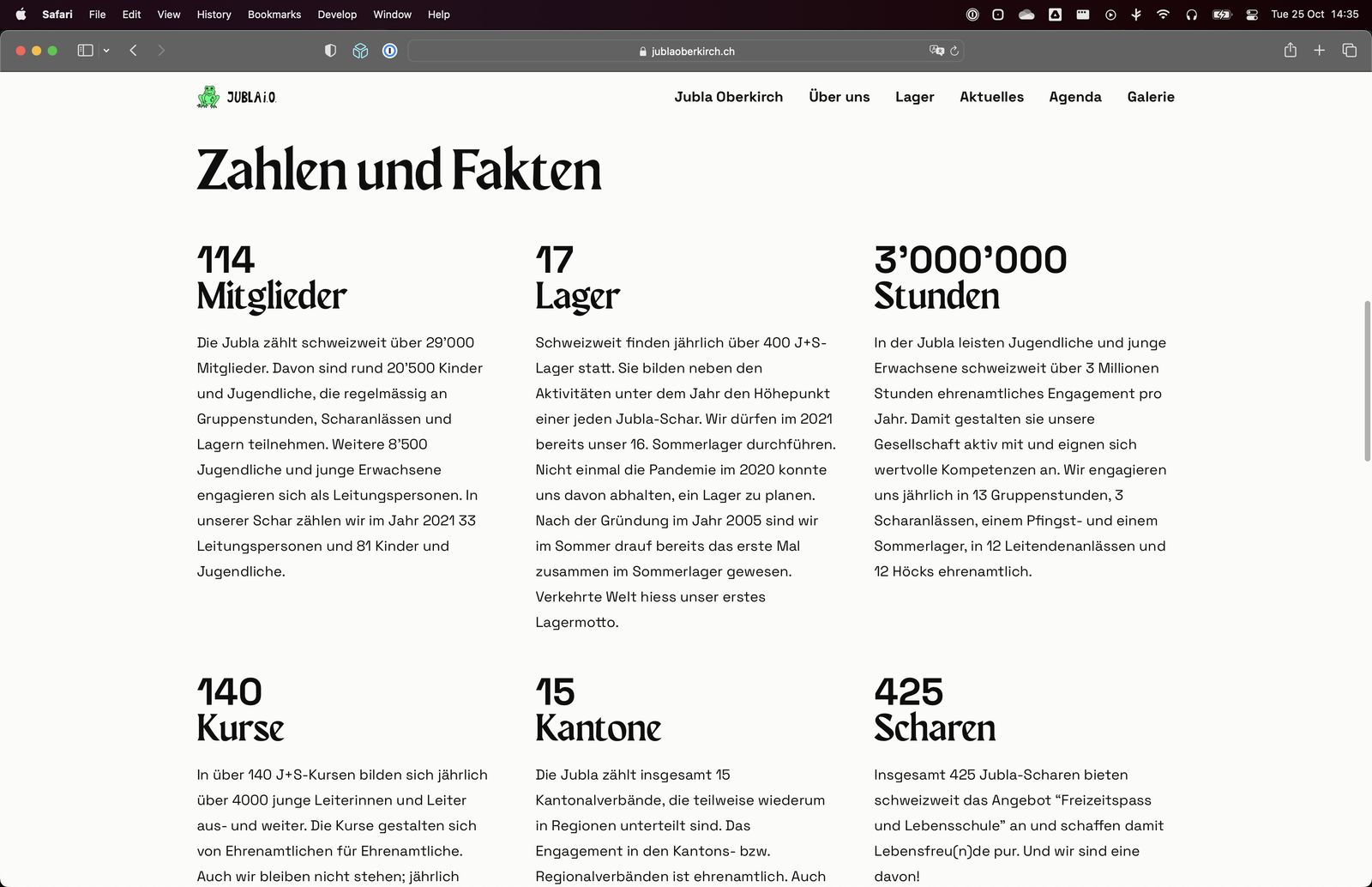Click the 17 Lager heading
Screen dimensions: 1372x887
click(x=577, y=279)
